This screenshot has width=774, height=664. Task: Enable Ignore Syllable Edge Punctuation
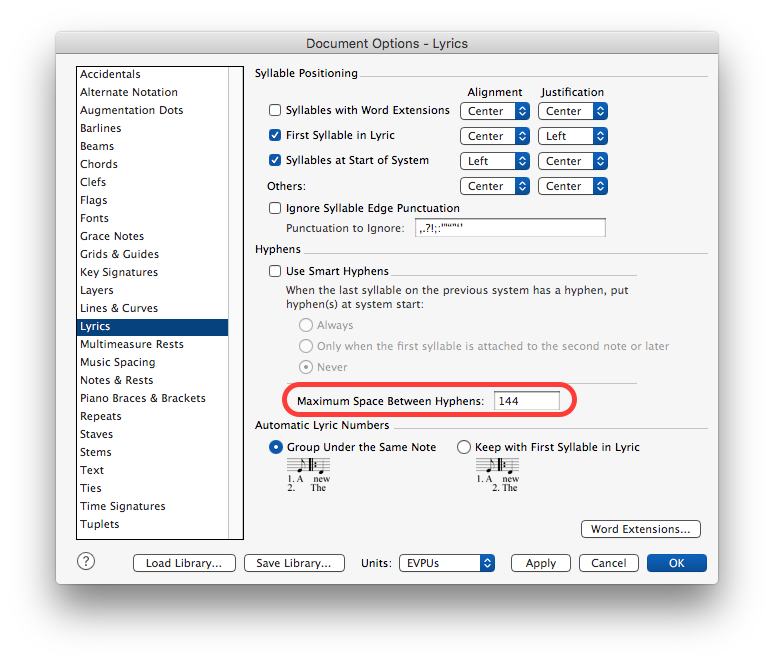275,208
